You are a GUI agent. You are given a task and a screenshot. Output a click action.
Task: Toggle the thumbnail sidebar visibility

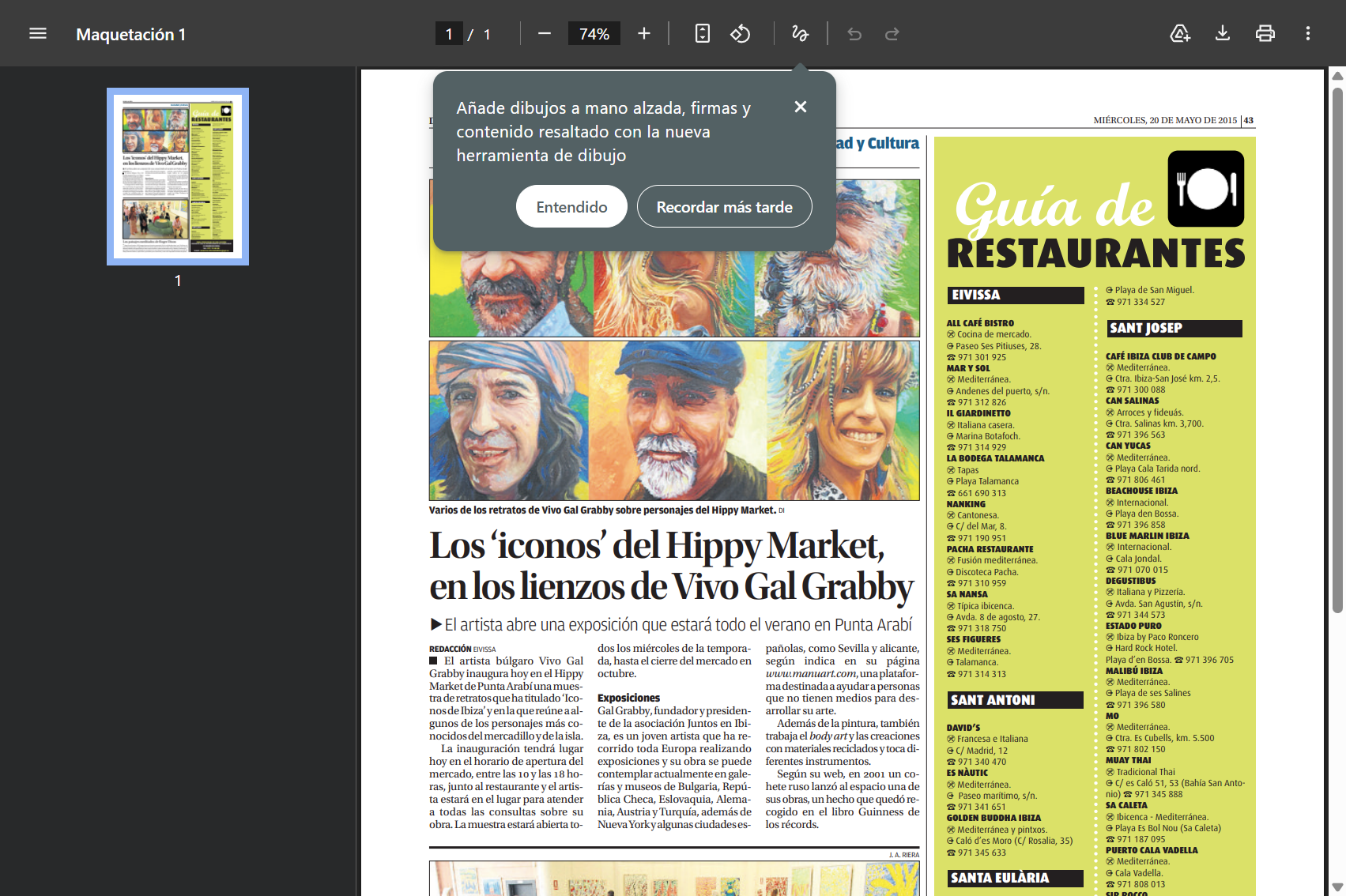[x=38, y=33]
